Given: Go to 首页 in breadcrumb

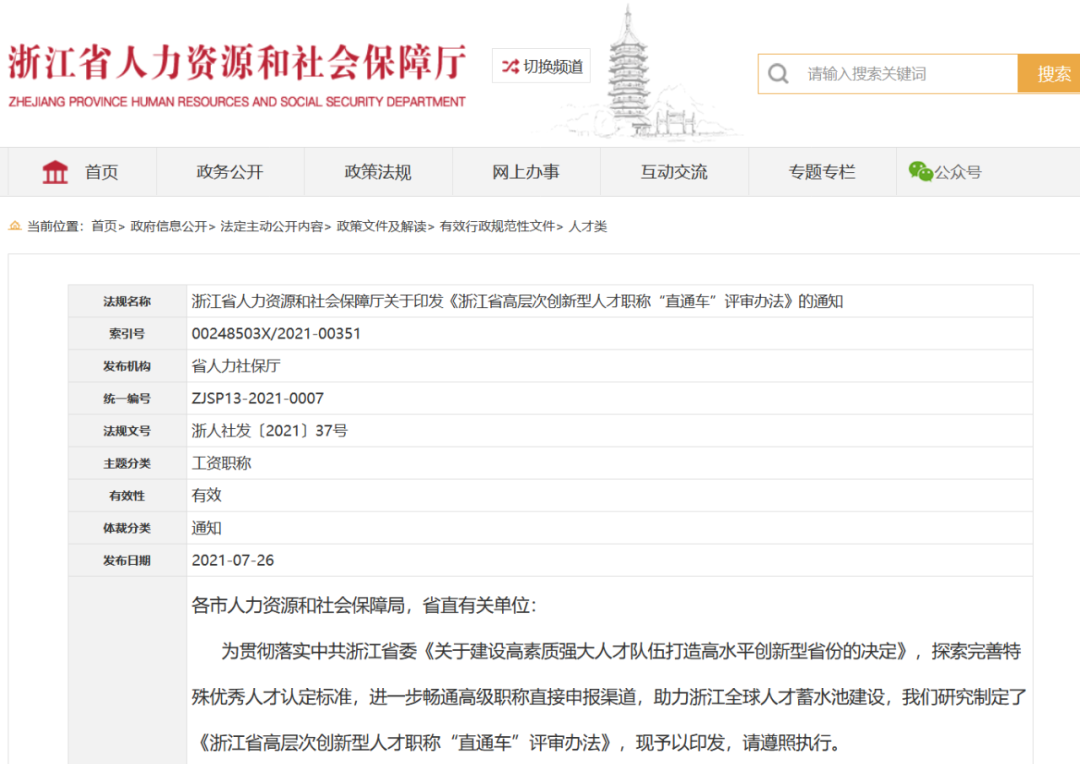Looking at the screenshot, I should [104, 226].
